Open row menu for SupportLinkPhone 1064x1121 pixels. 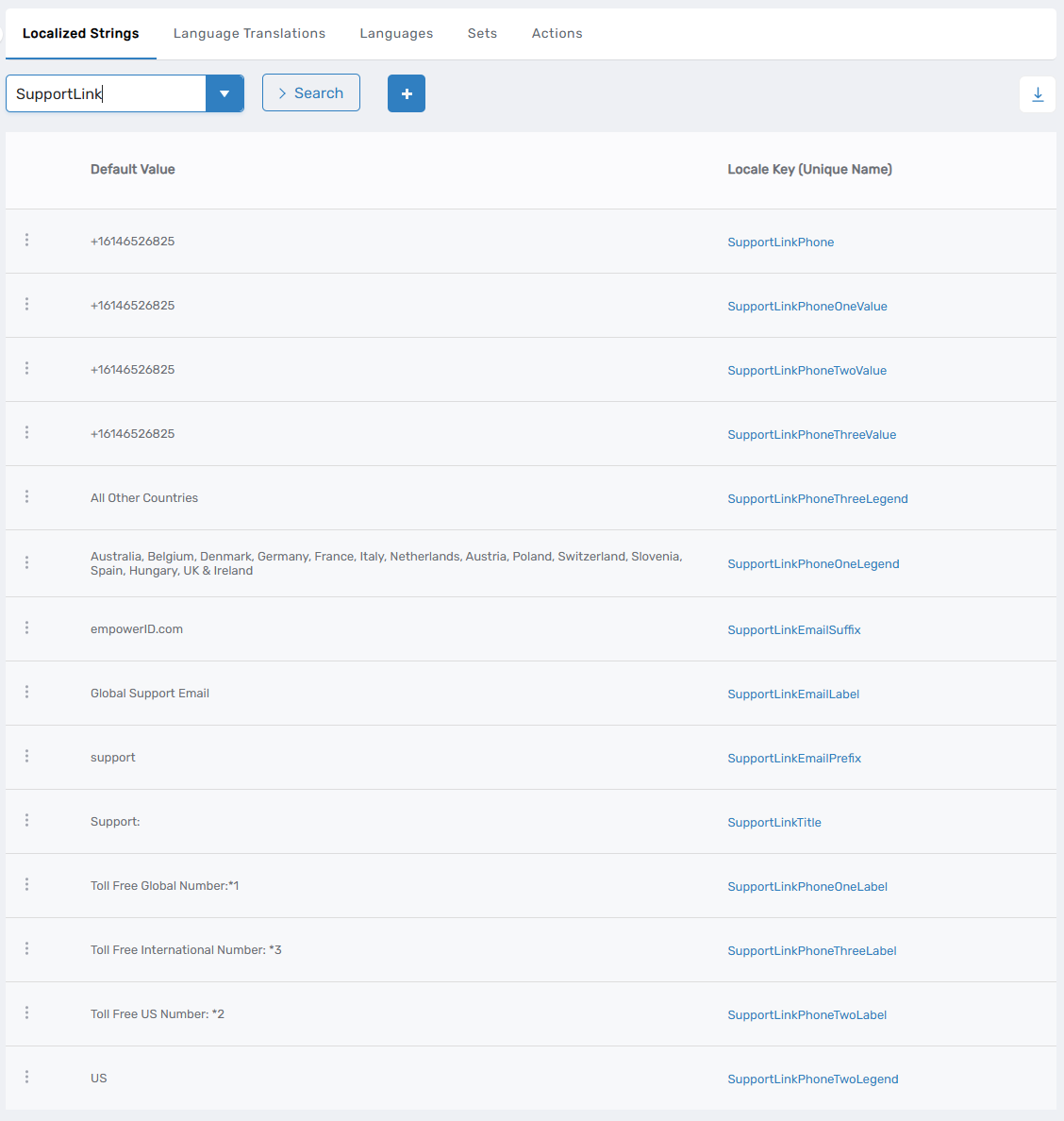[x=26, y=241]
